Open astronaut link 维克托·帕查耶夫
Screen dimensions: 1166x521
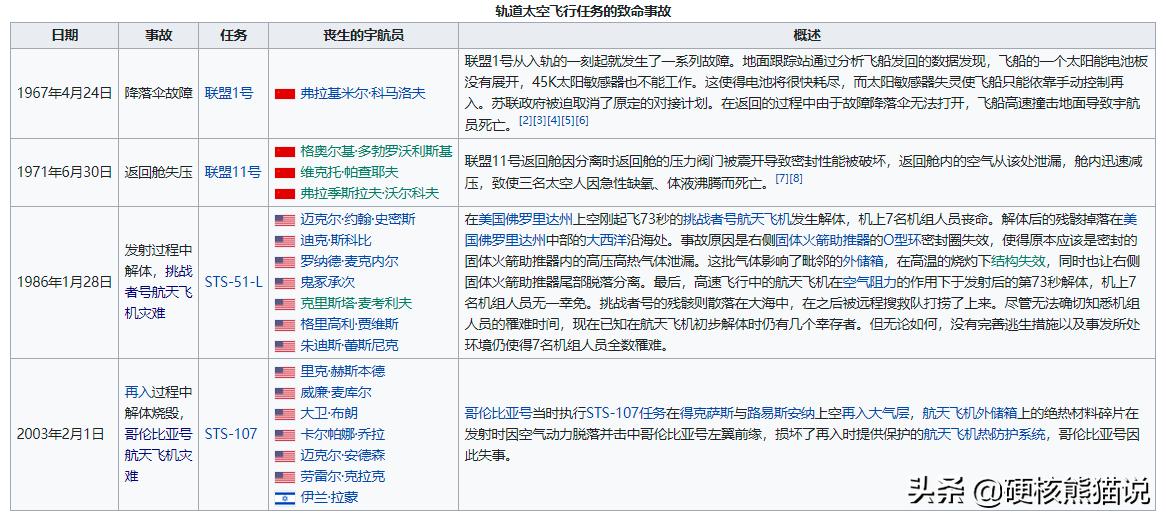(349, 172)
